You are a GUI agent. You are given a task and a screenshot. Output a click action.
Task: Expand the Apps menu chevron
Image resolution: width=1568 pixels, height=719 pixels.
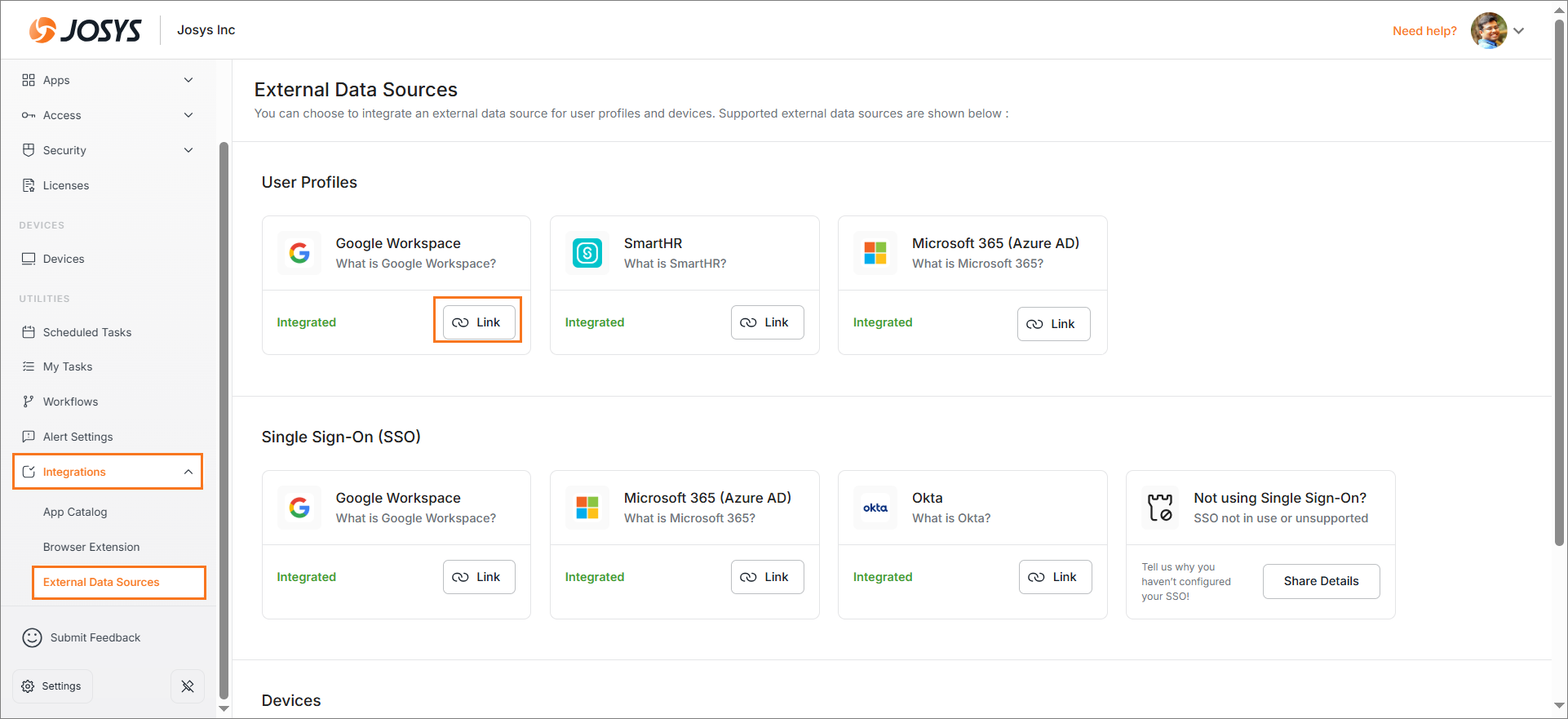point(188,80)
